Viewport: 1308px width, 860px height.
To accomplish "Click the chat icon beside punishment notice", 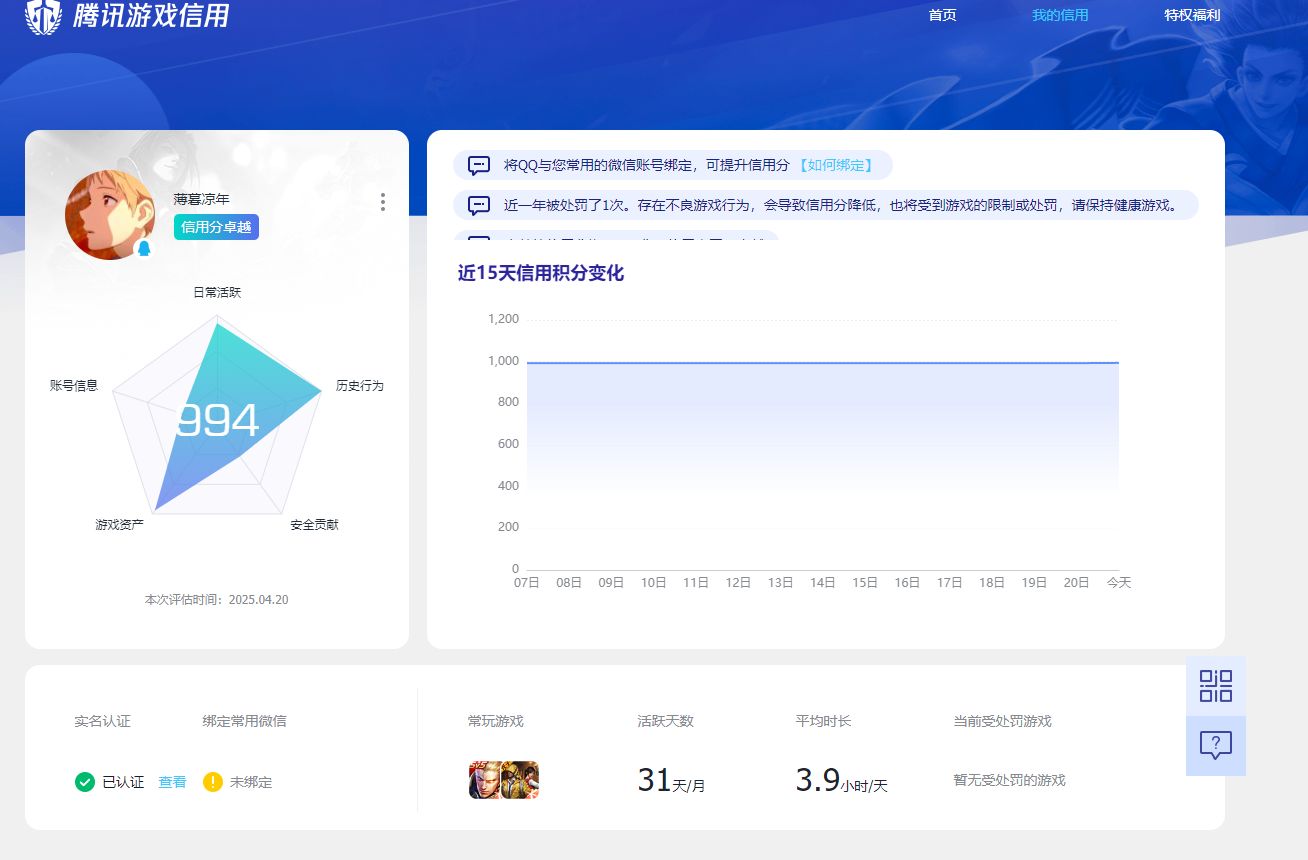I will click(479, 206).
